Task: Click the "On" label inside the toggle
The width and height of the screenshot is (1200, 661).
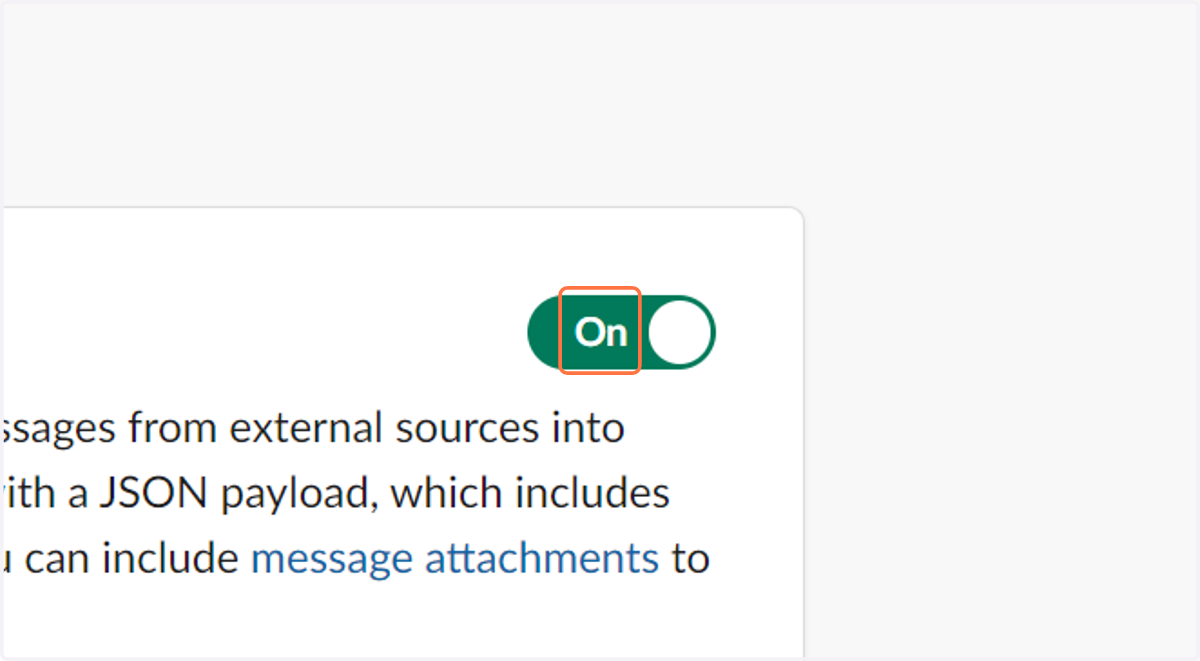Action: point(600,332)
